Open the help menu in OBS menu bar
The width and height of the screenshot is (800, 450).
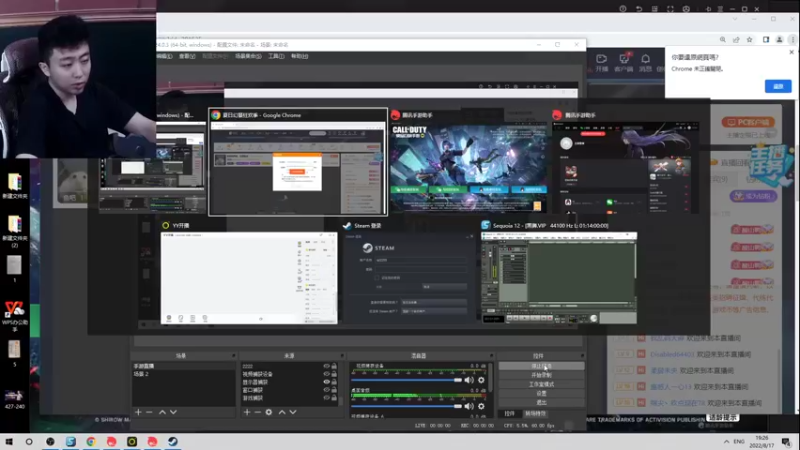pos(299,56)
